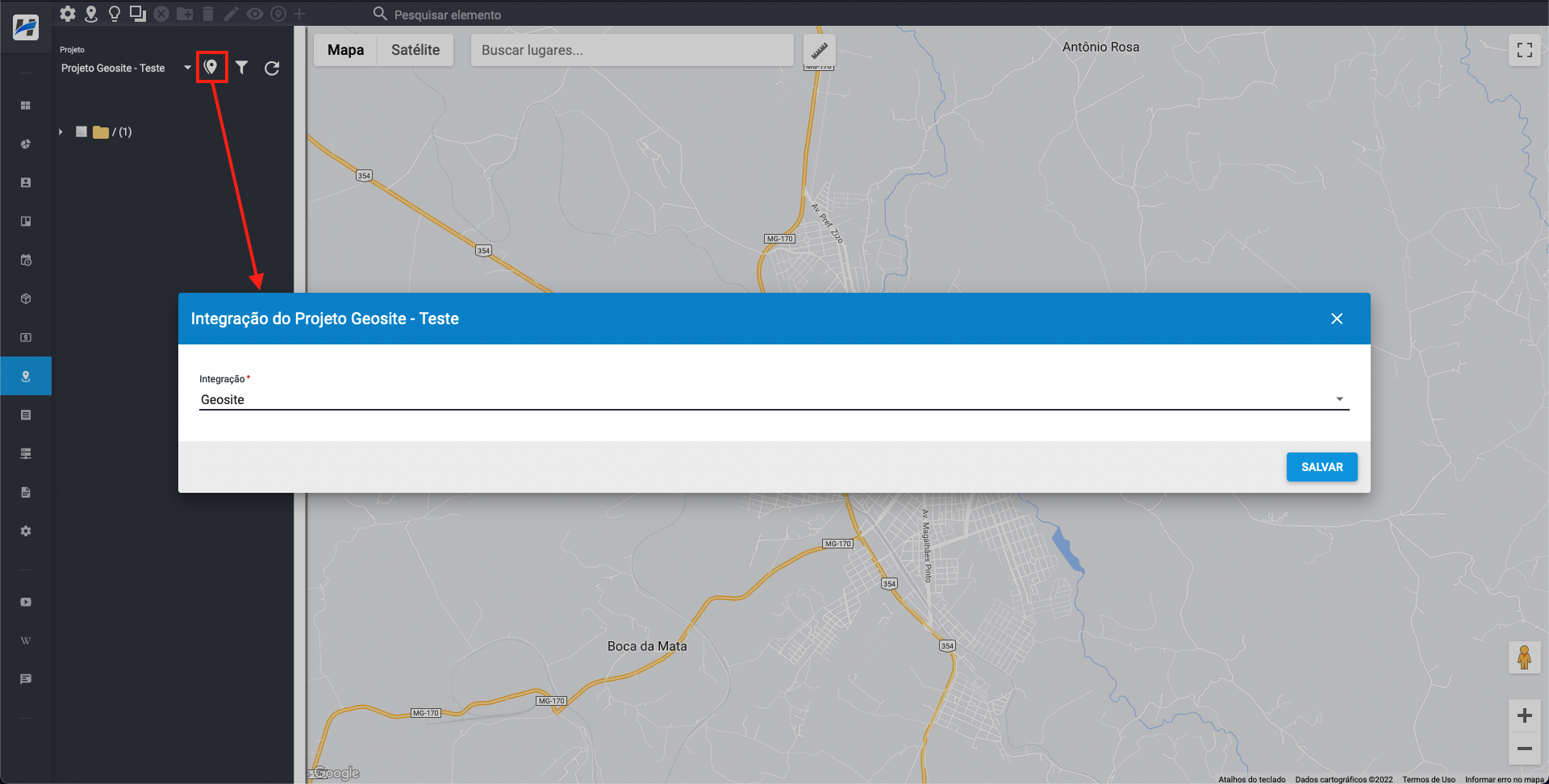Toggle fullscreen map view
The width and height of the screenshot is (1549, 784).
tap(1524, 50)
